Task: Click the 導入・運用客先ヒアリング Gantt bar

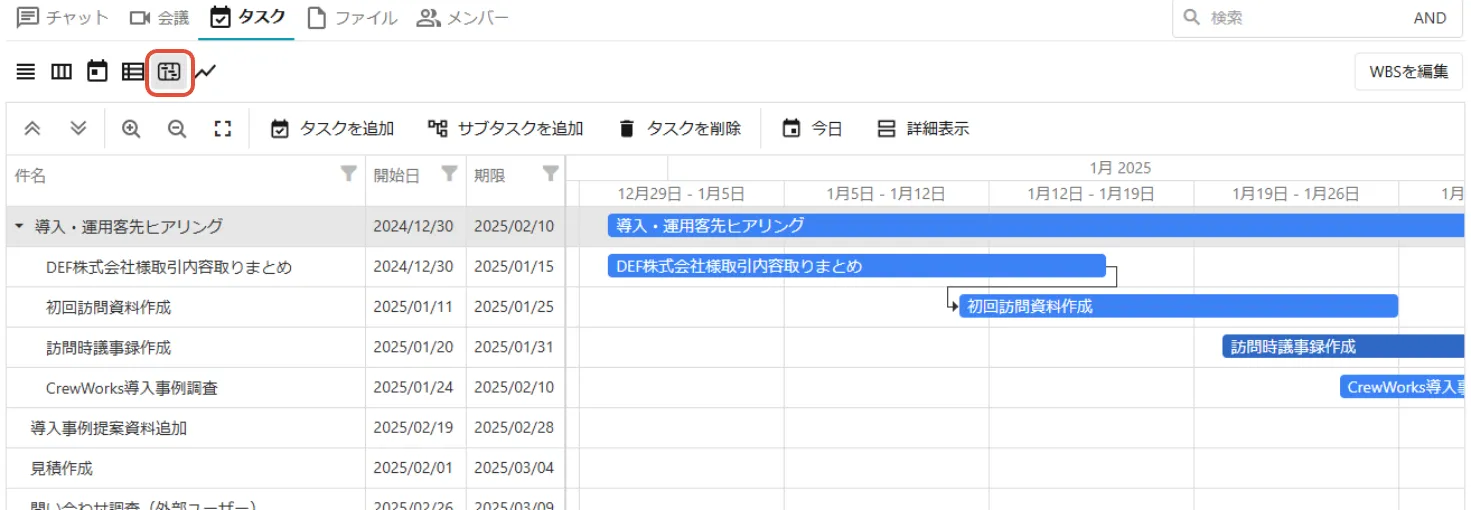Action: (1037, 226)
